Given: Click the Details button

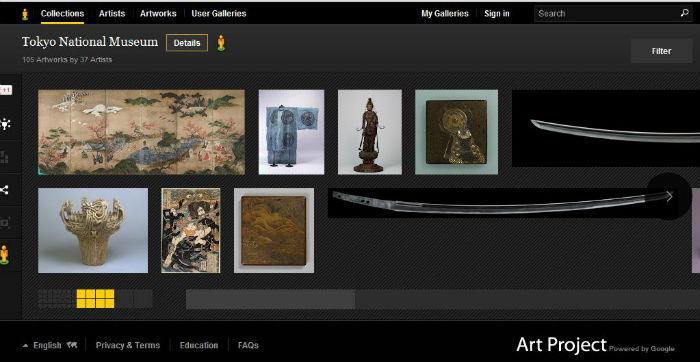Looking at the screenshot, I should click(x=187, y=43).
